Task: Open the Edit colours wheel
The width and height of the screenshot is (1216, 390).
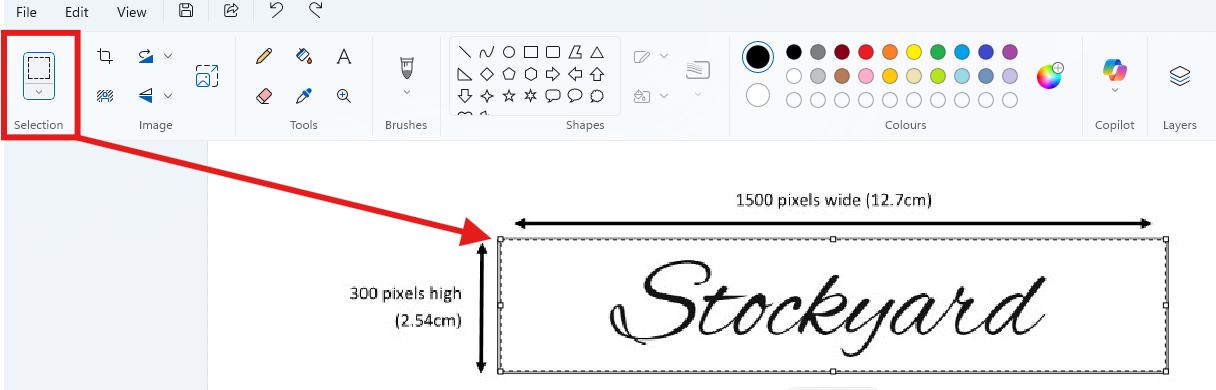Action: click(x=1049, y=76)
